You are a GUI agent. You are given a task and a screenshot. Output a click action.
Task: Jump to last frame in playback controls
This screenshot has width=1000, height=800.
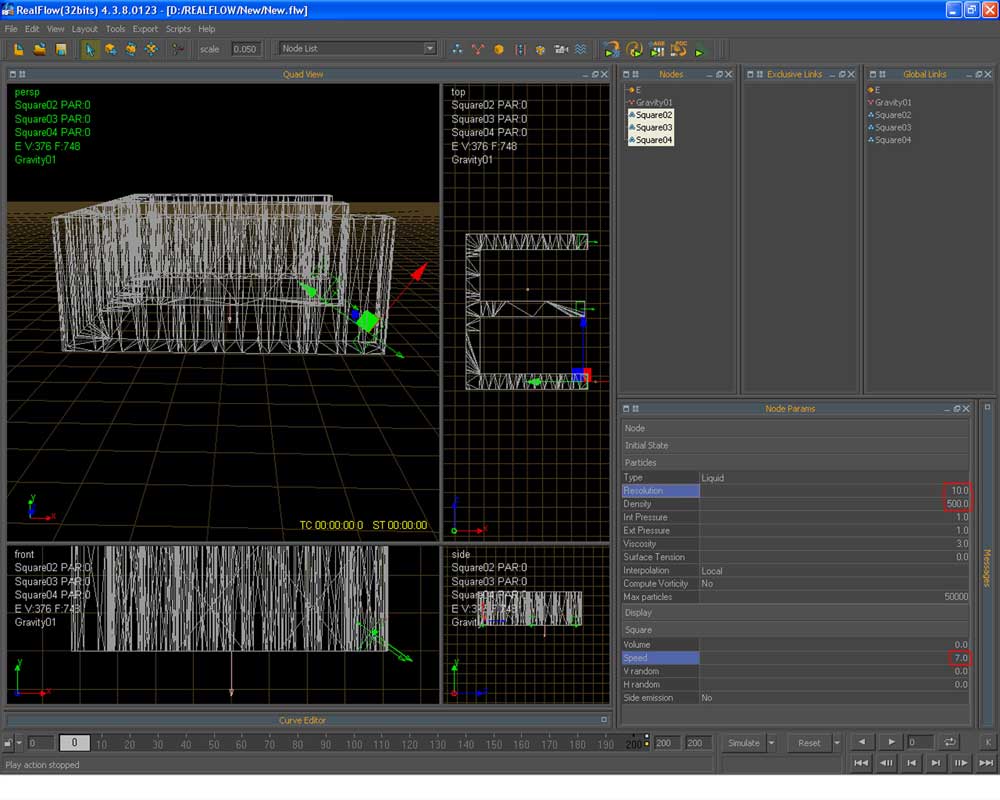tap(986, 763)
